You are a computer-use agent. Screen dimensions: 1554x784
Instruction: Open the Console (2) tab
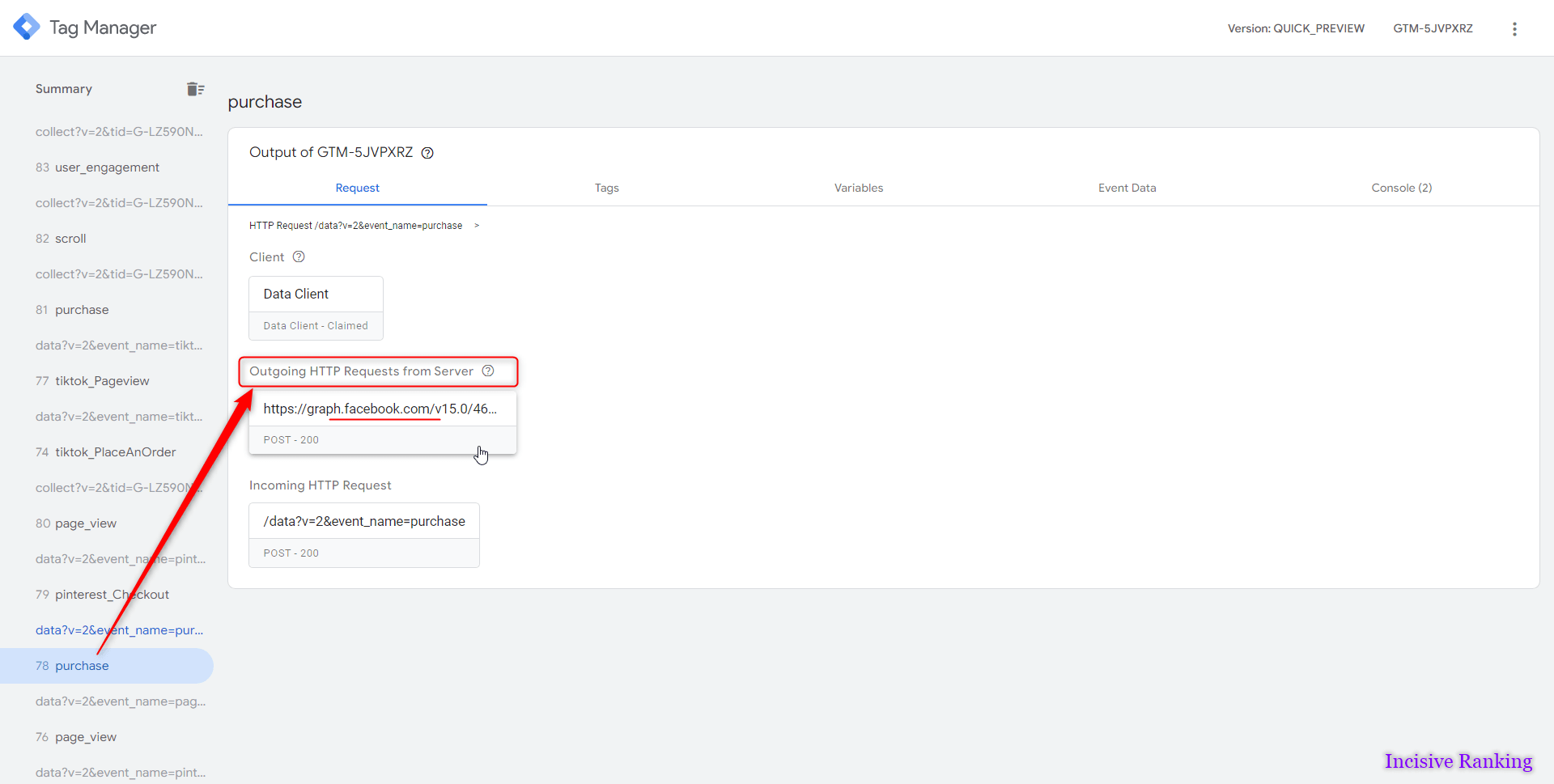pyautogui.click(x=1400, y=188)
